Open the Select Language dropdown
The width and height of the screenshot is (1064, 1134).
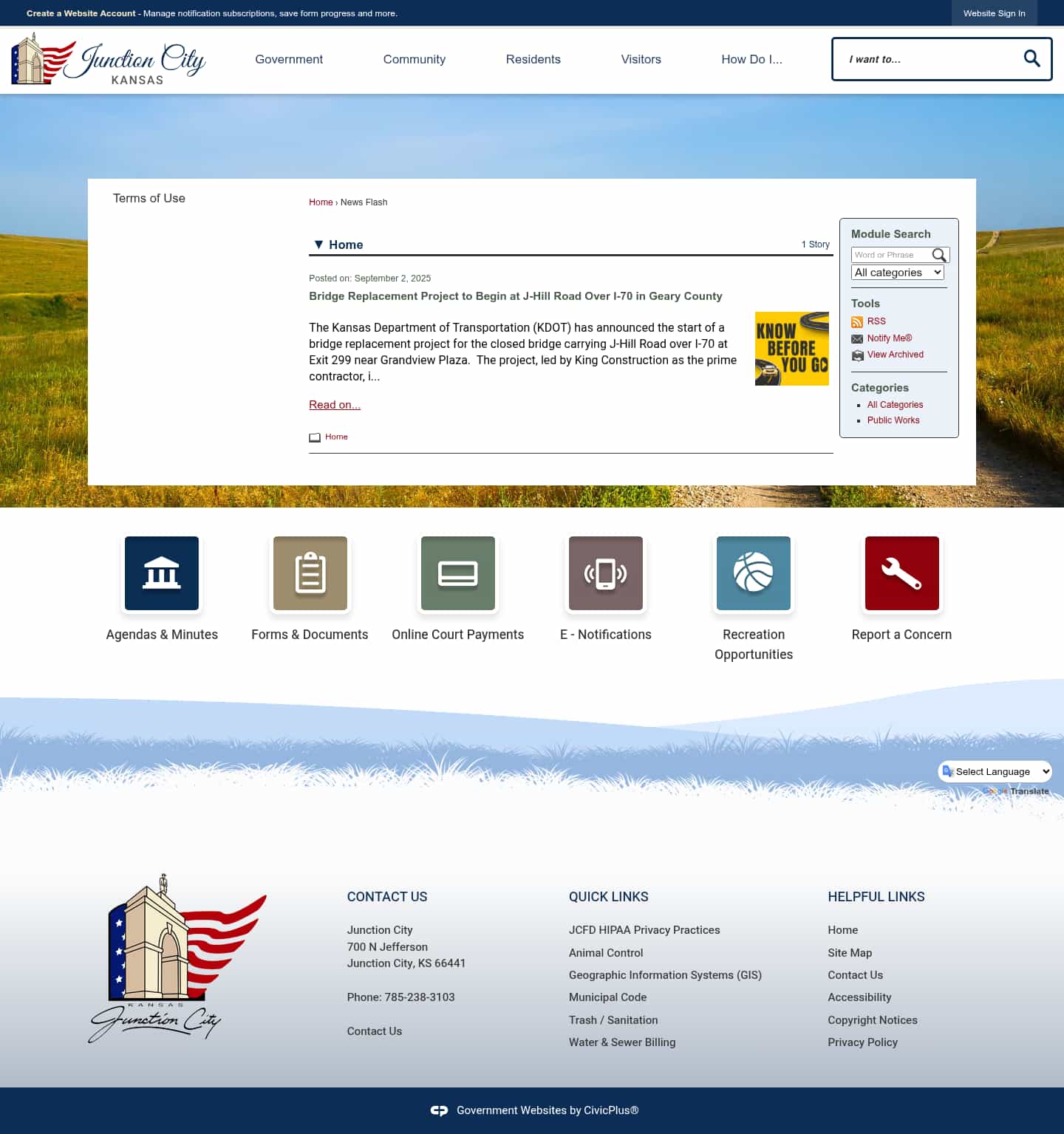[x=995, y=771]
